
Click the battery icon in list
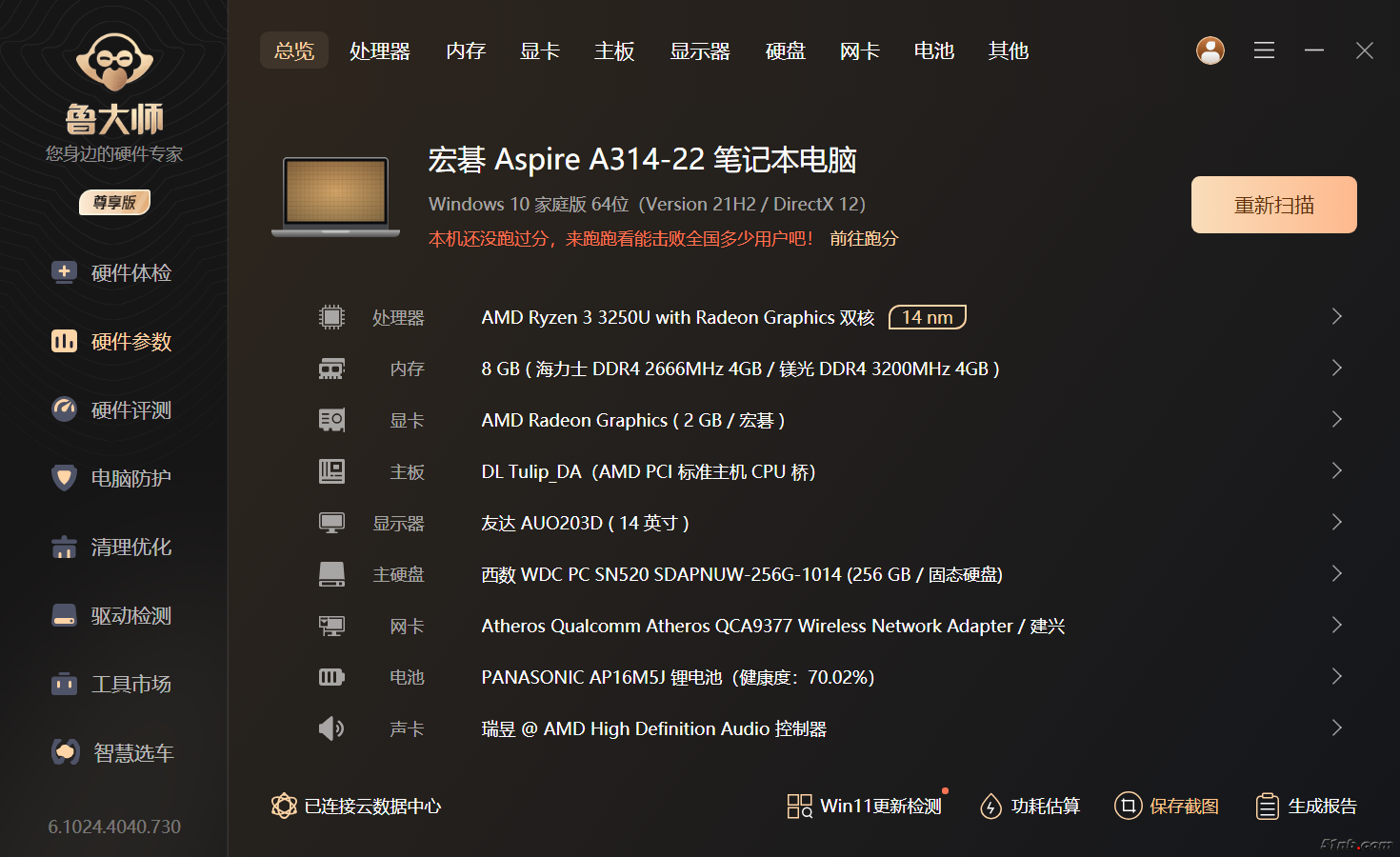click(331, 677)
